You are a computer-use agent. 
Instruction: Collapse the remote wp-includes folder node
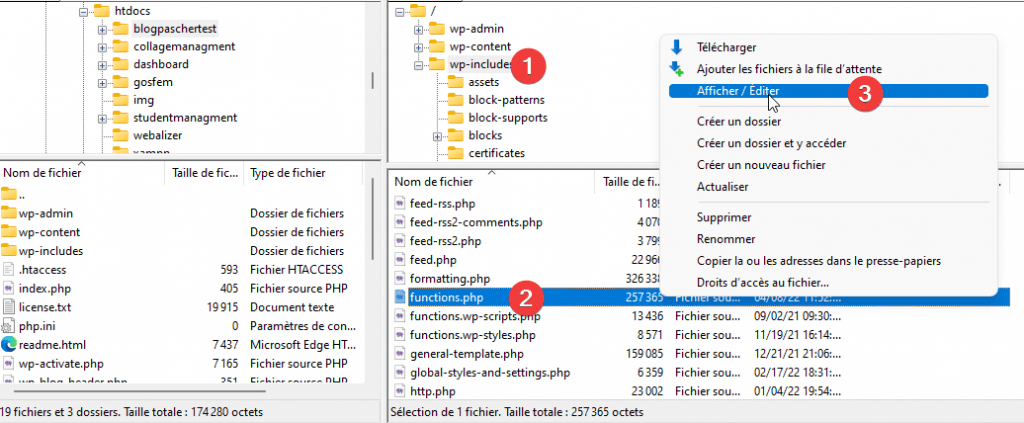418,65
